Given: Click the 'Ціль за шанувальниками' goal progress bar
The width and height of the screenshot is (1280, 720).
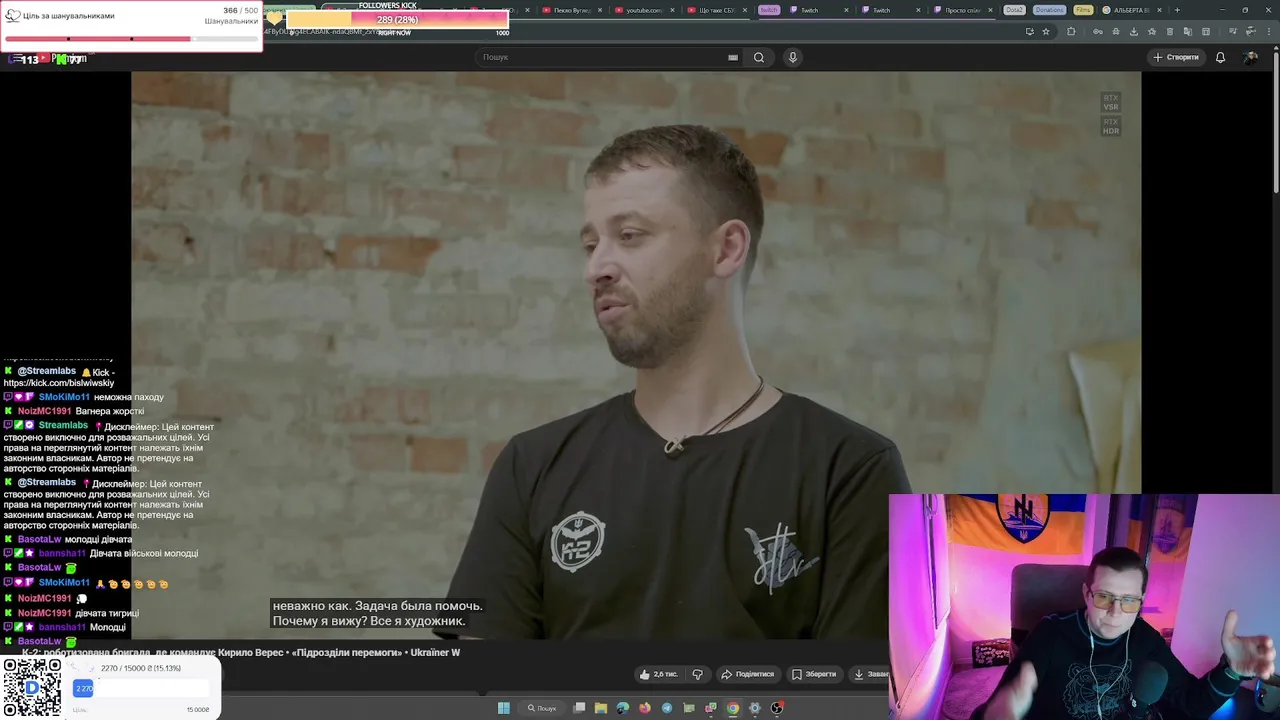Looking at the screenshot, I should pyautogui.click(x=131, y=39).
